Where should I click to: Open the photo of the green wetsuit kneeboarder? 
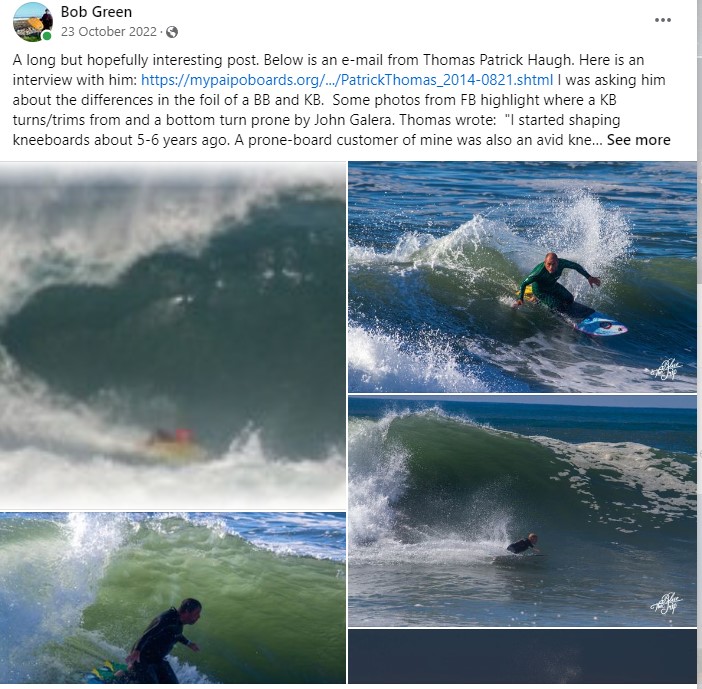click(522, 277)
